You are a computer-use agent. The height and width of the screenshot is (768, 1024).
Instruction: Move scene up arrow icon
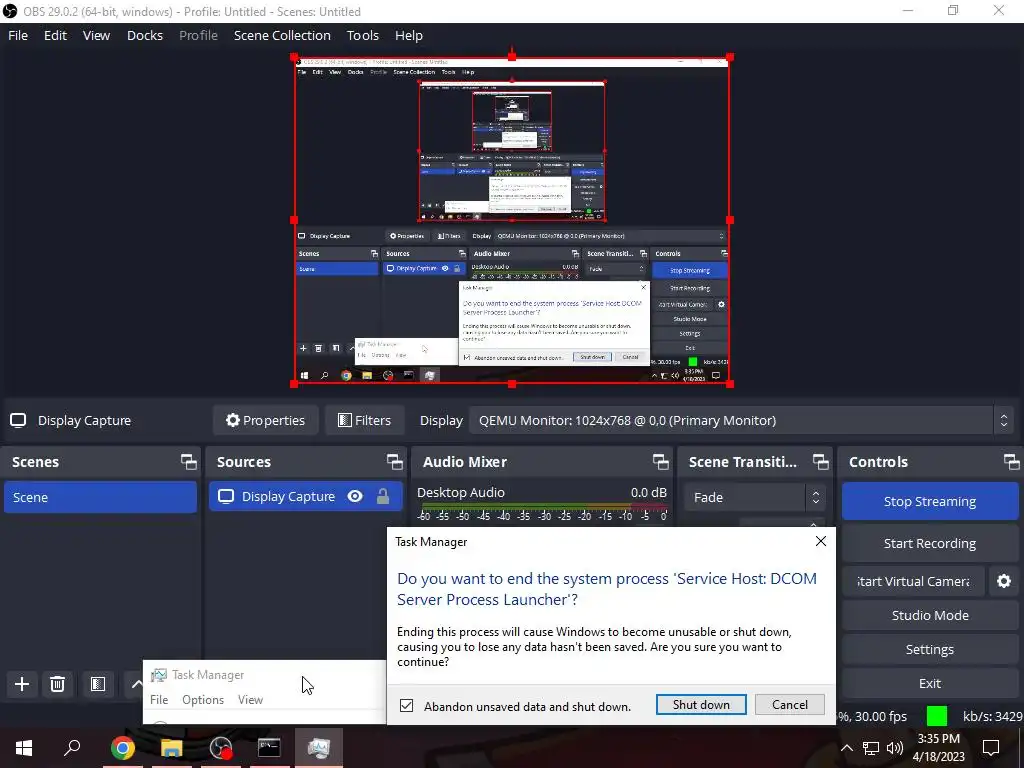tap(136, 684)
